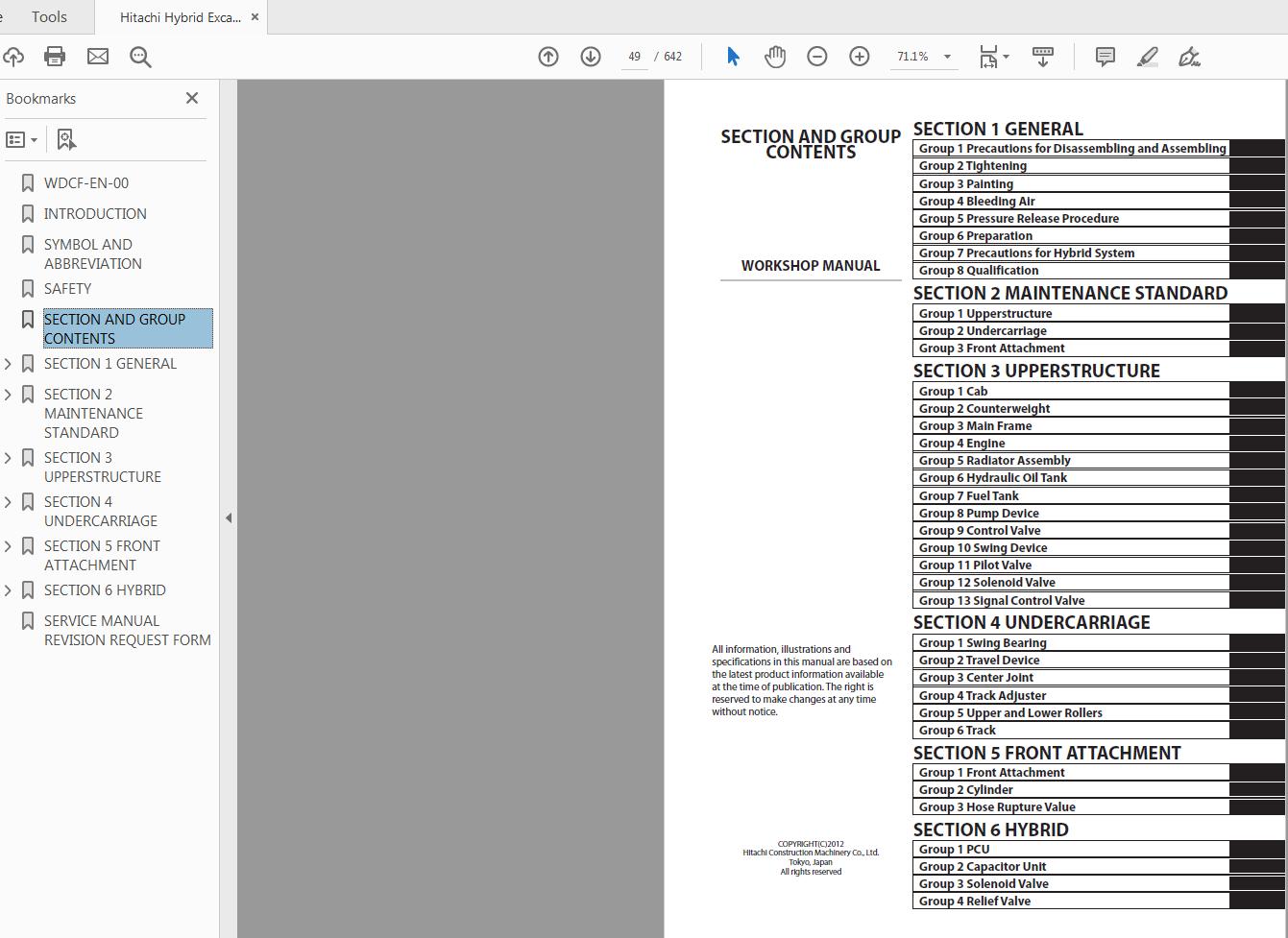Screen dimensions: 1288x938
Task: Close the Bookmarks panel
Action: 192,98
